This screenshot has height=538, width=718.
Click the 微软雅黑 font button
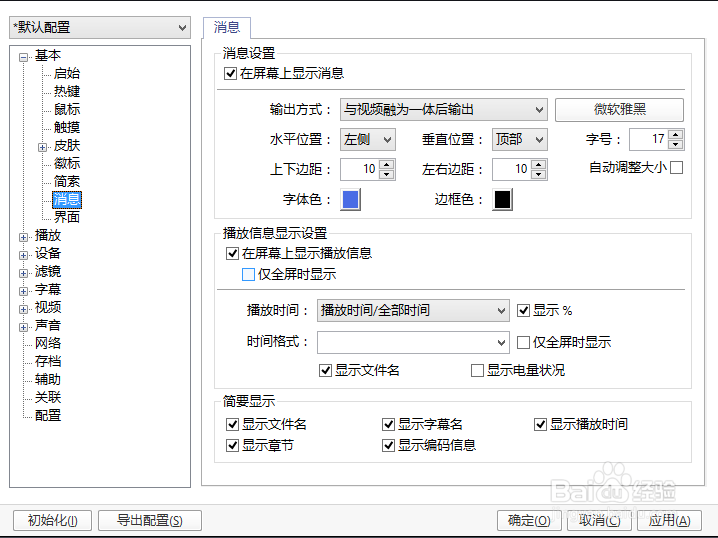click(620, 110)
